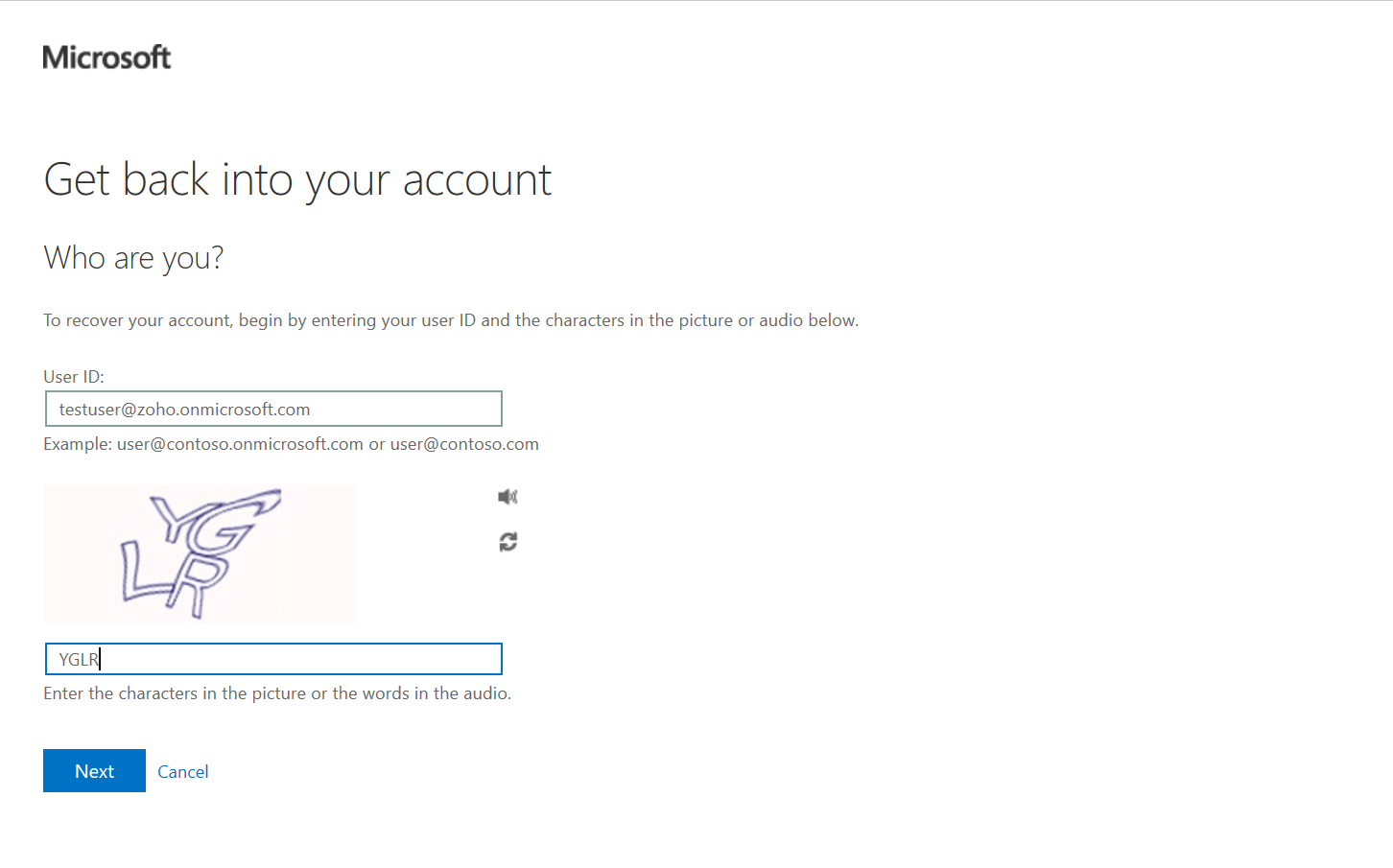
Task: Click the user@contoso.com example at line end
Action: click(464, 444)
